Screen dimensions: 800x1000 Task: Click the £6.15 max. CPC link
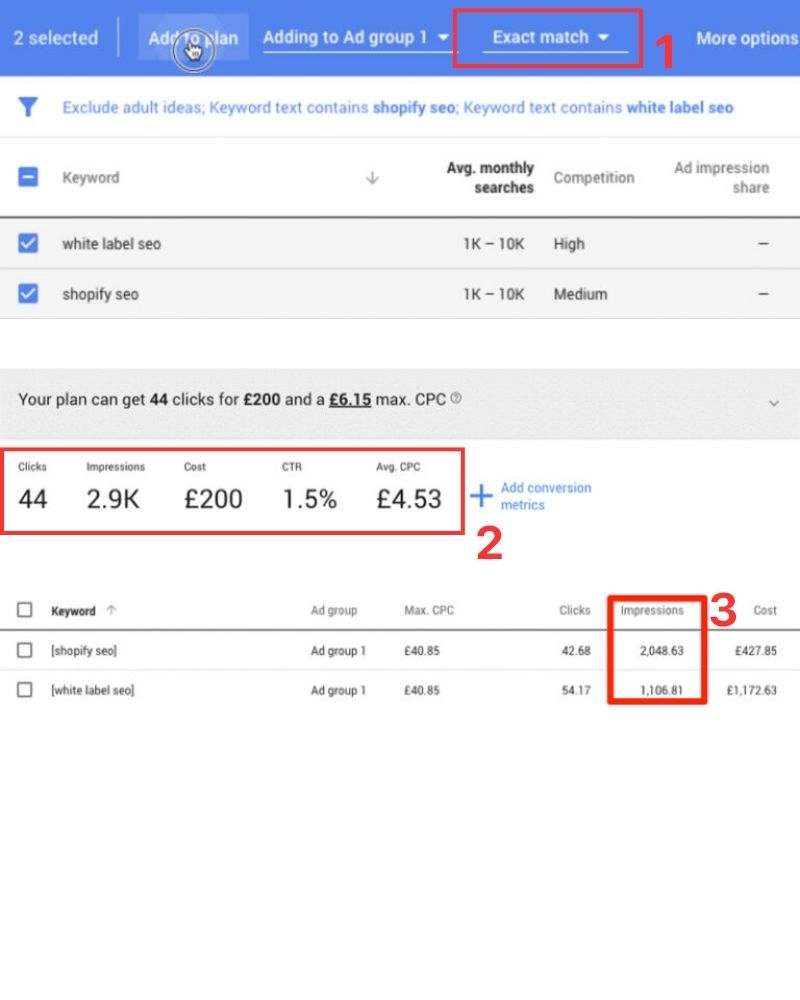point(350,399)
